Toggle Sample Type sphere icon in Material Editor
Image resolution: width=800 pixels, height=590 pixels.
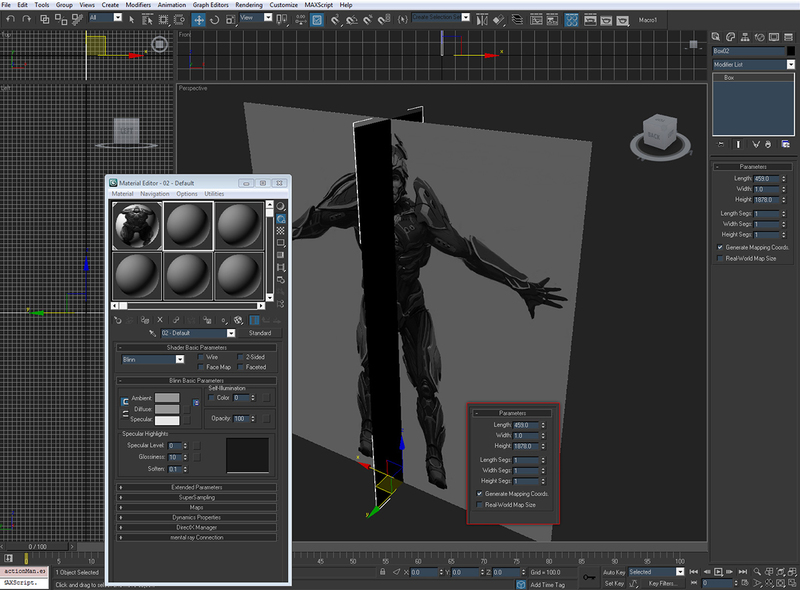(281, 206)
